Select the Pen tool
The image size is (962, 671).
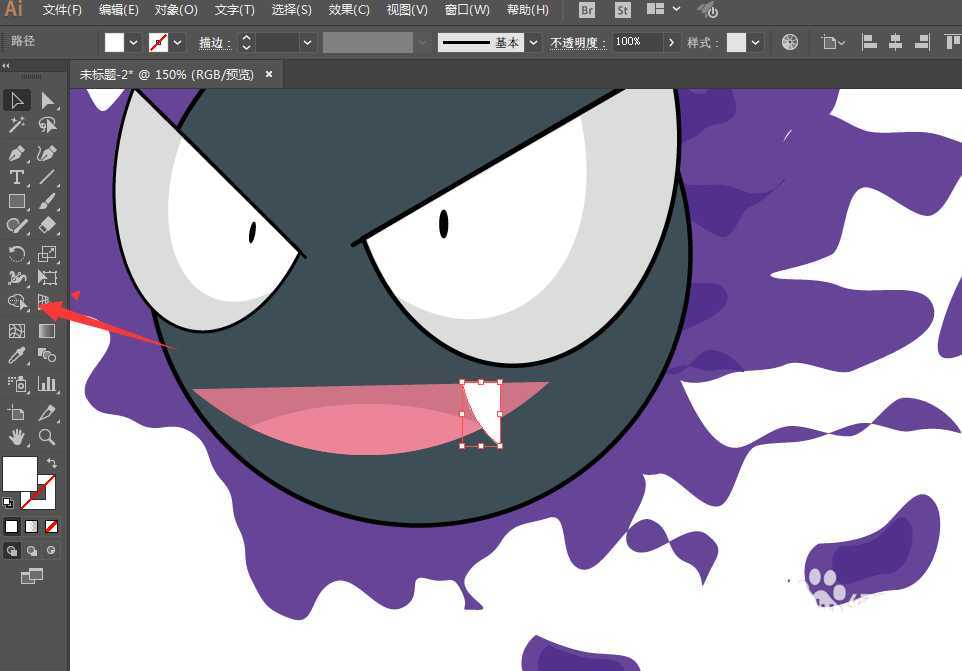[17, 153]
